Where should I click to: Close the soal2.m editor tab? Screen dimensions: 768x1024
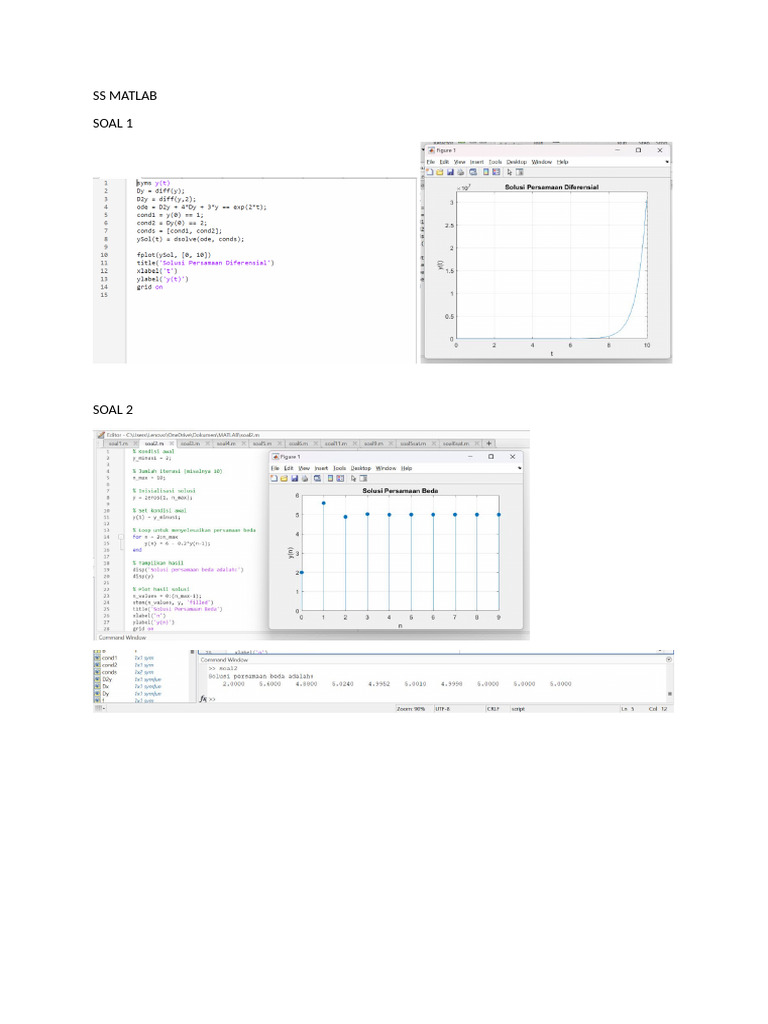[x=172, y=443]
